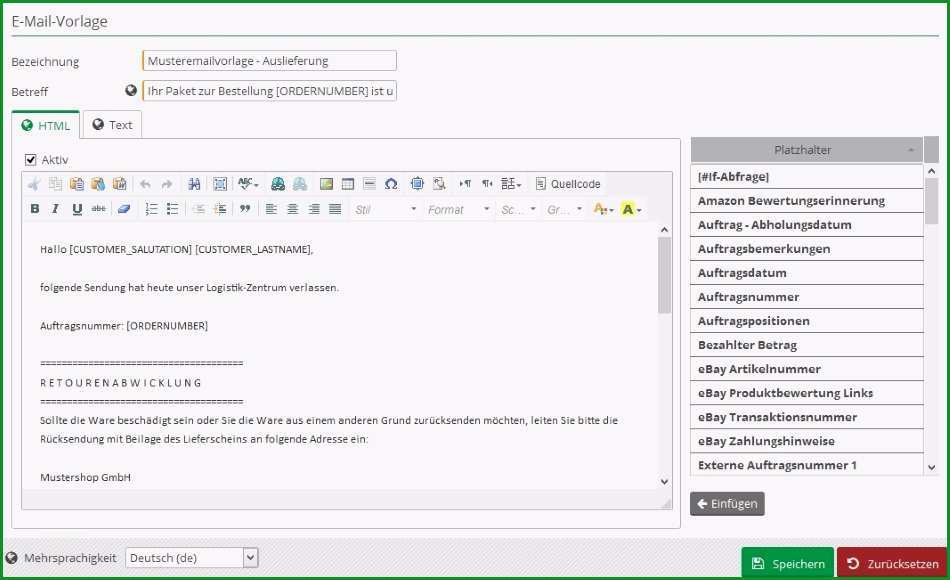Open Mehrsprachigkeit Deutsch (de) dropdown

[192, 558]
